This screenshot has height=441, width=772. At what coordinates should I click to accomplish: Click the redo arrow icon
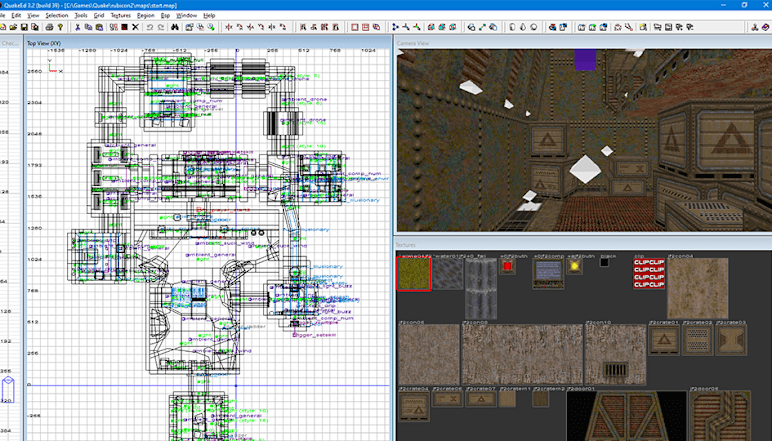tap(161, 27)
